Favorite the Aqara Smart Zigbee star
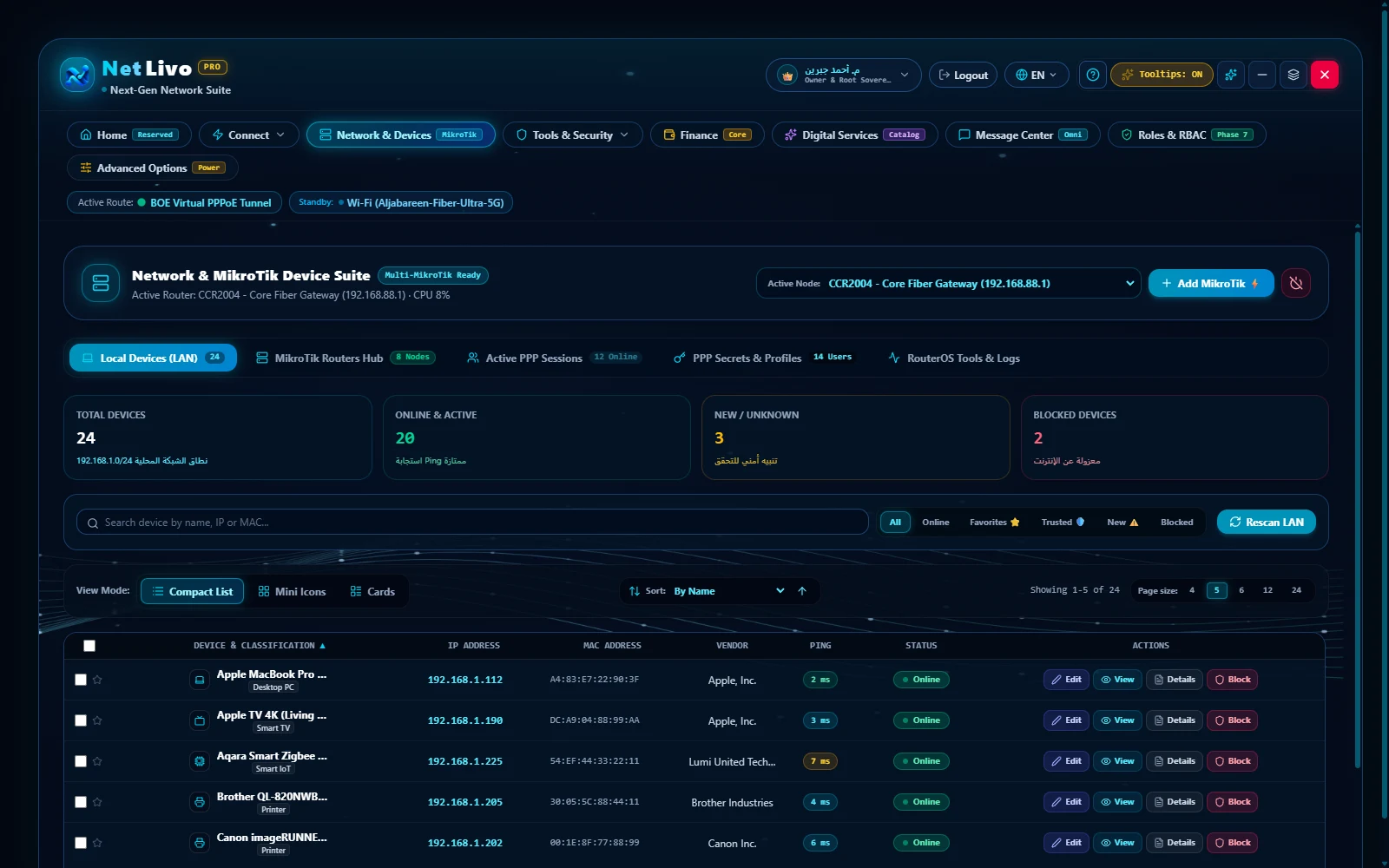1389x868 pixels. click(x=97, y=761)
